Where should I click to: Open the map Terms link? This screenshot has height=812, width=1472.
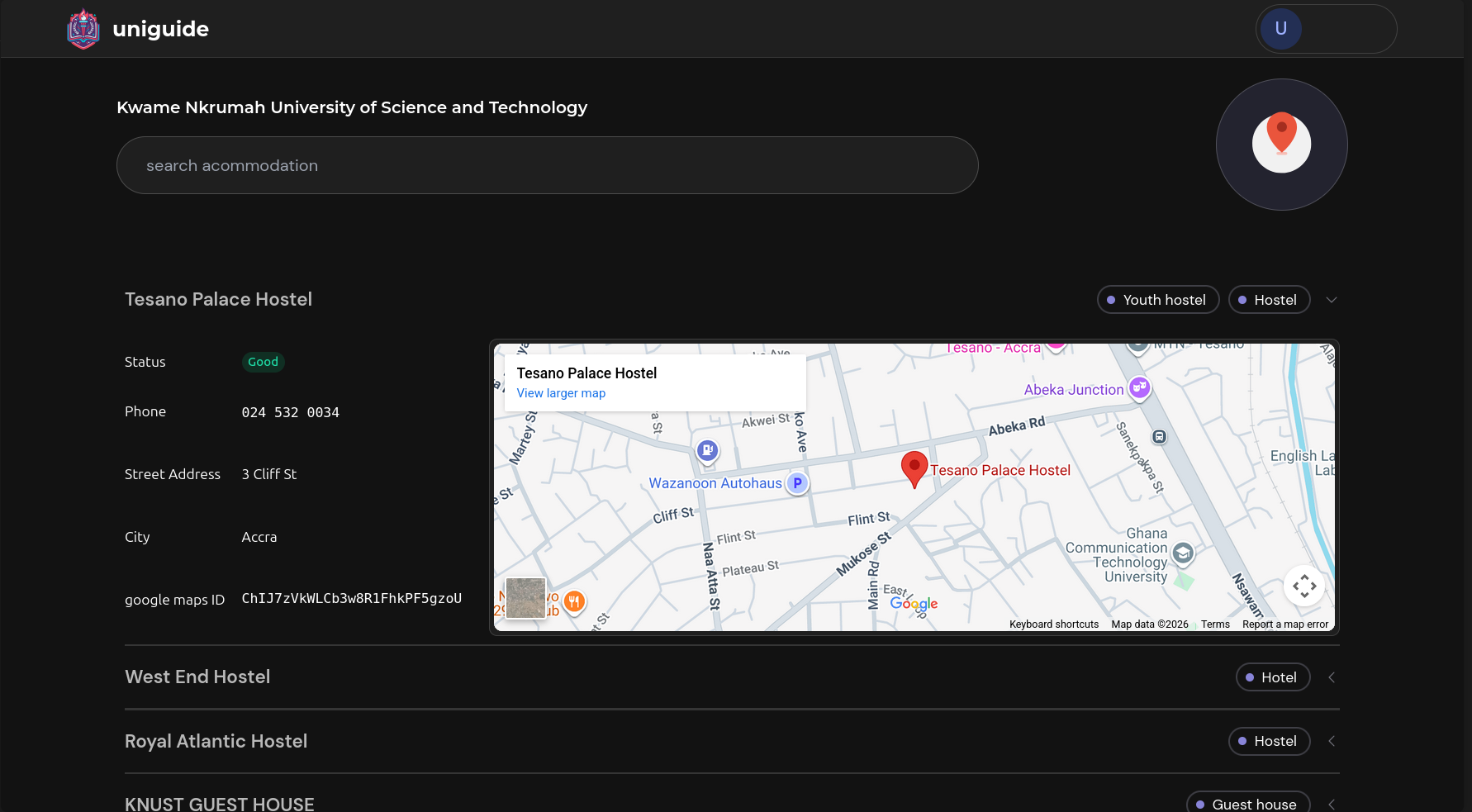tap(1215, 624)
